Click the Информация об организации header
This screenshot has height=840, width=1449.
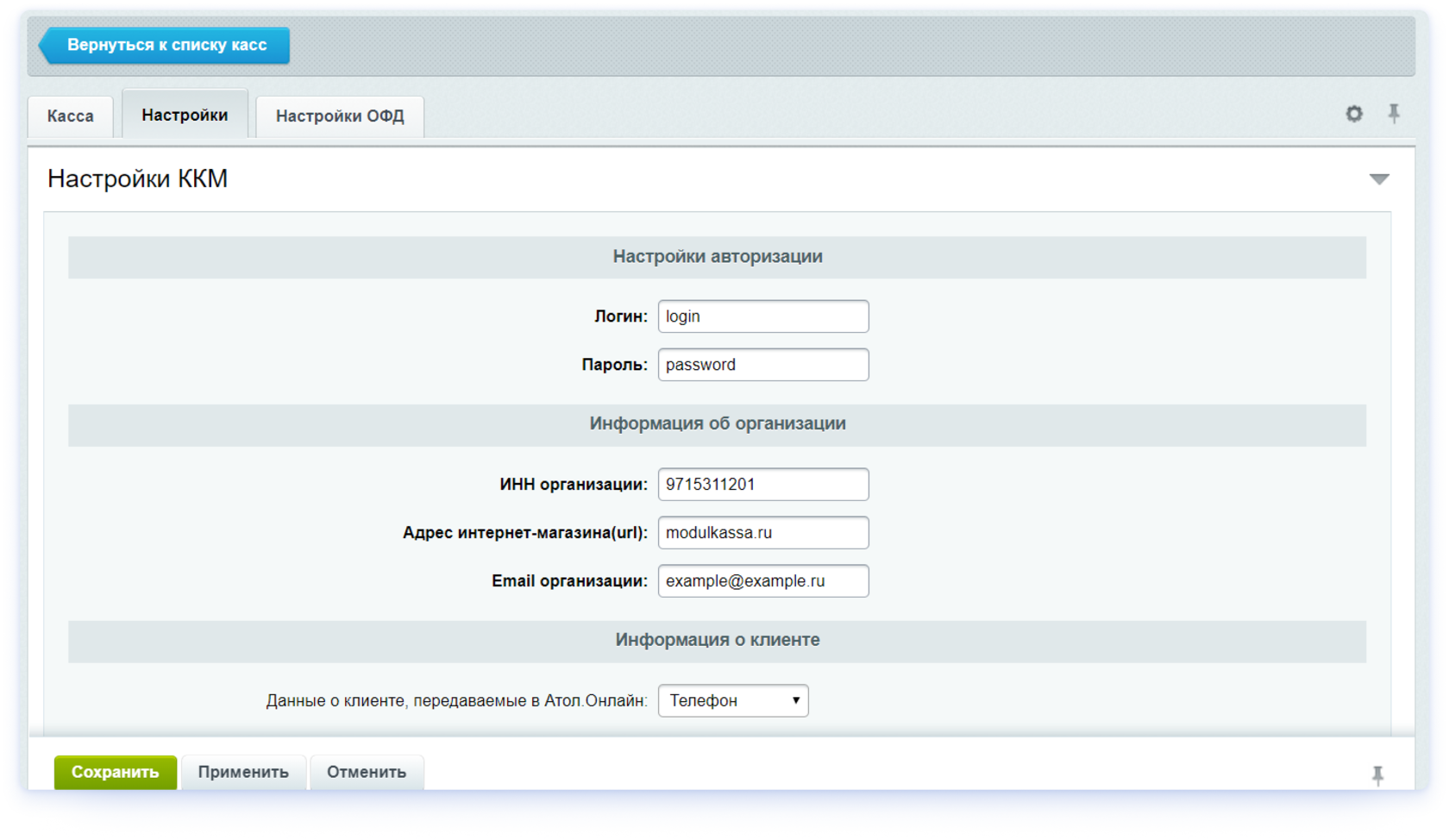pos(718,424)
